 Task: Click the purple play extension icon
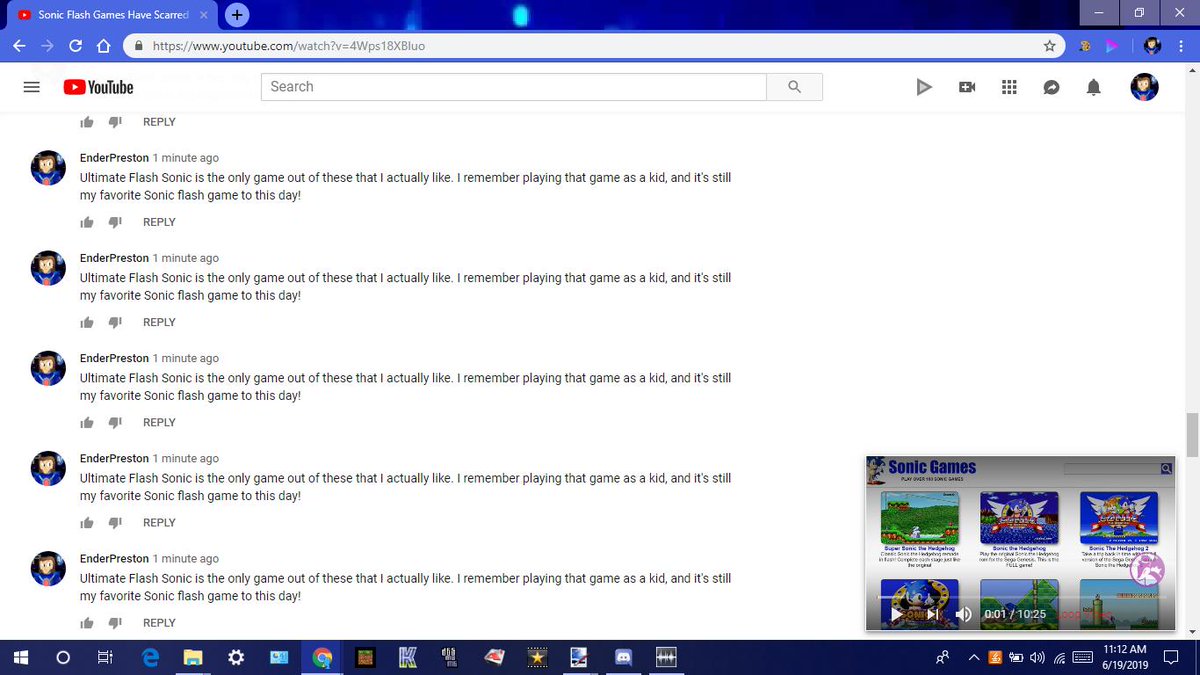1110,46
